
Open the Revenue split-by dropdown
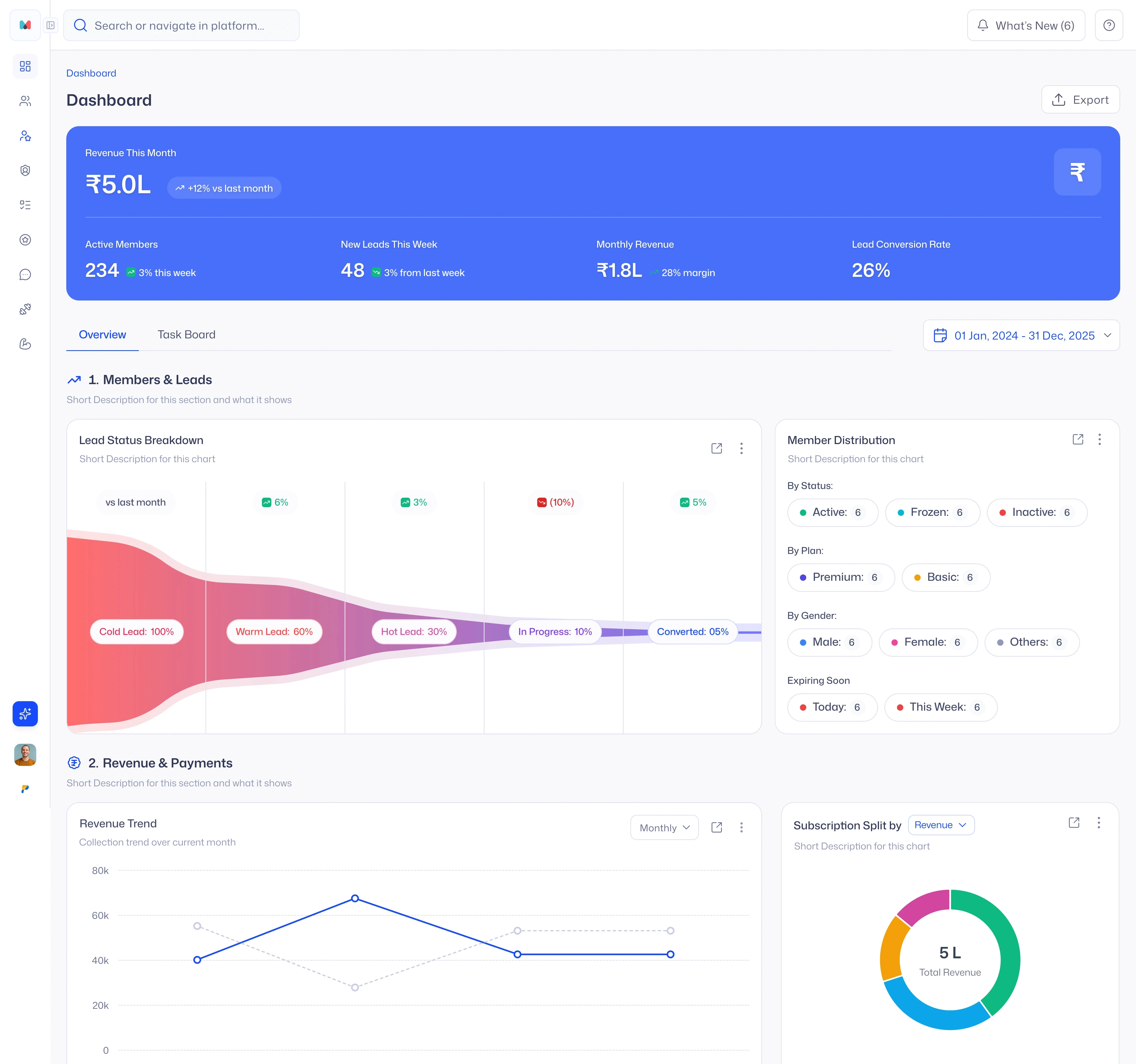click(941, 825)
